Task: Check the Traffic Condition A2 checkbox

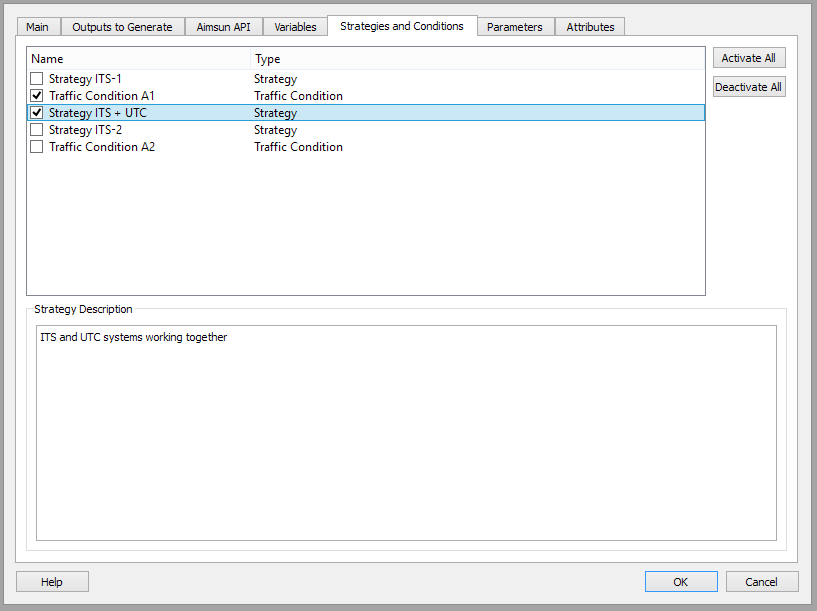Action: click(x=37, y=147)
